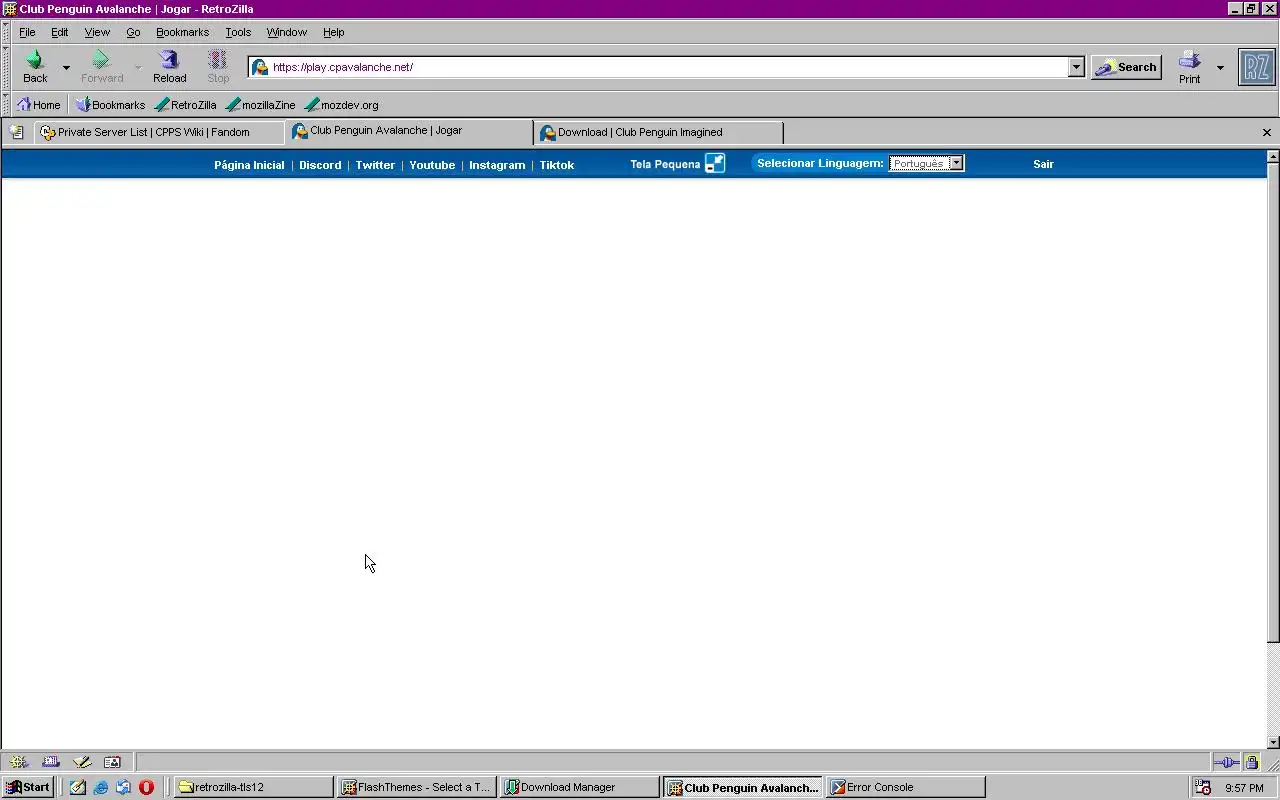Open the Tiktok link

(x=557, y=165)
